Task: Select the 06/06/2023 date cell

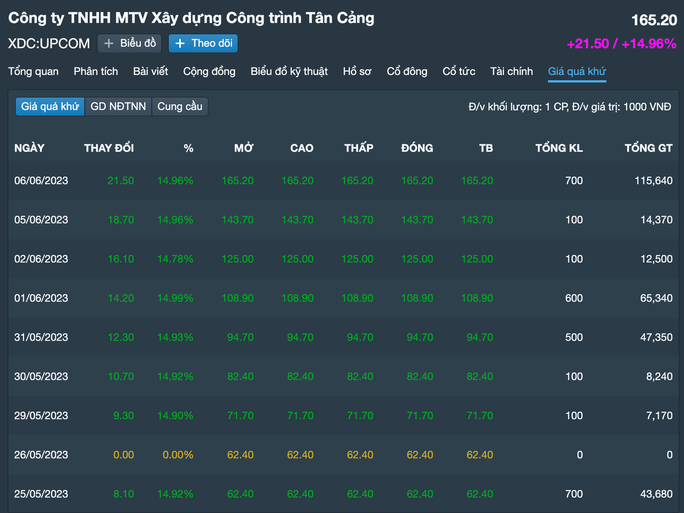Action: pos(41,181)
